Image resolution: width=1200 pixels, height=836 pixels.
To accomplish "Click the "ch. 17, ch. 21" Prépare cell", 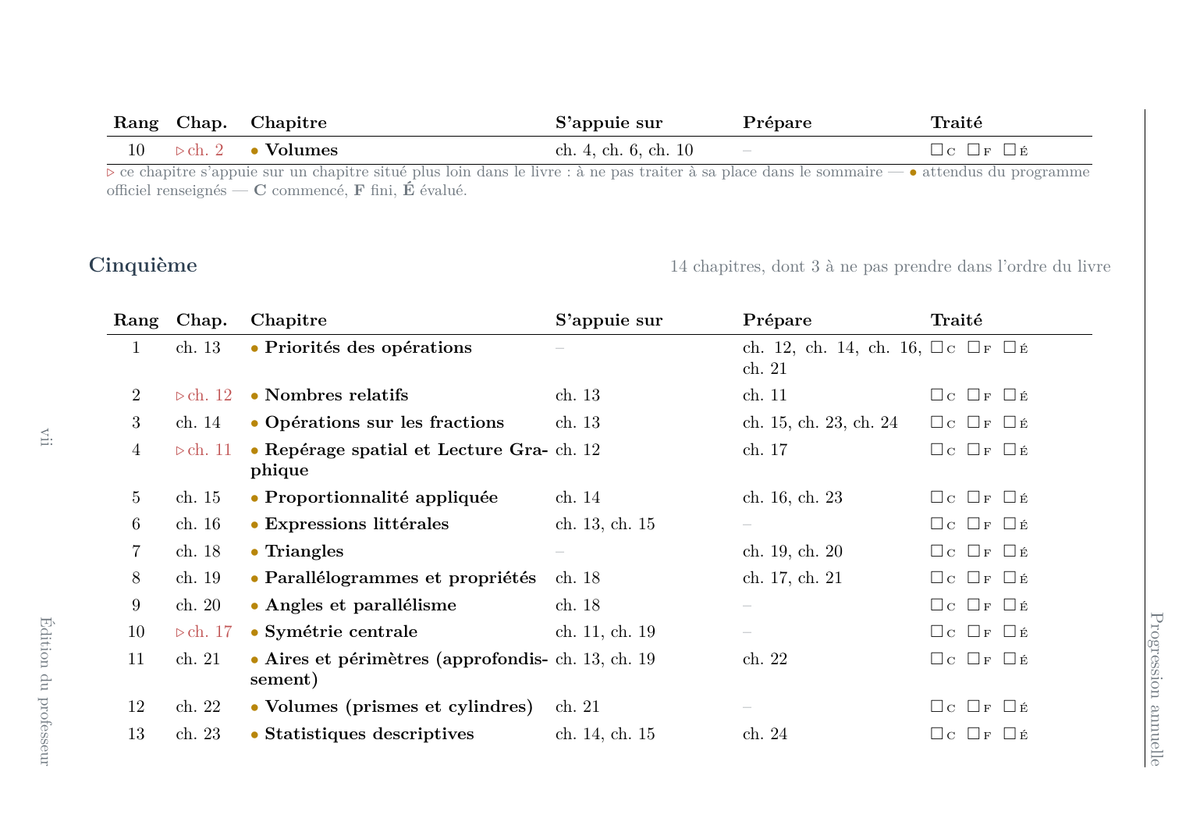I will pyautogui.click(x=793, y=578).
